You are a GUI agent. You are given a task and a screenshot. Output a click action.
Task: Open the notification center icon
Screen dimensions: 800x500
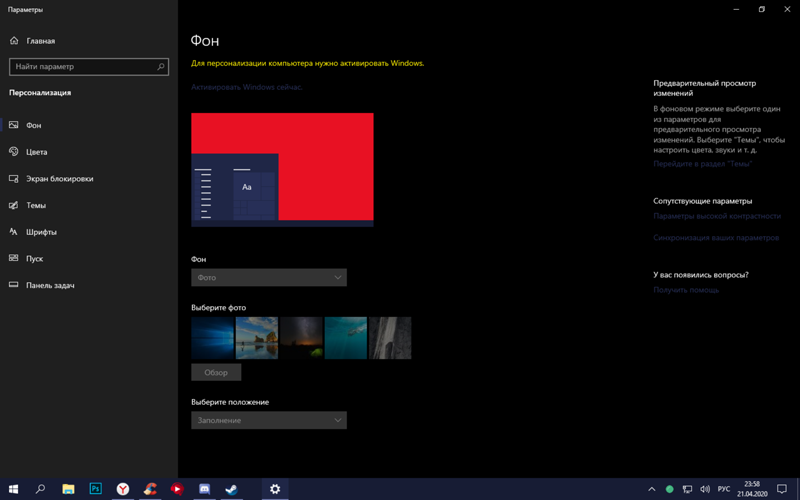782,489
